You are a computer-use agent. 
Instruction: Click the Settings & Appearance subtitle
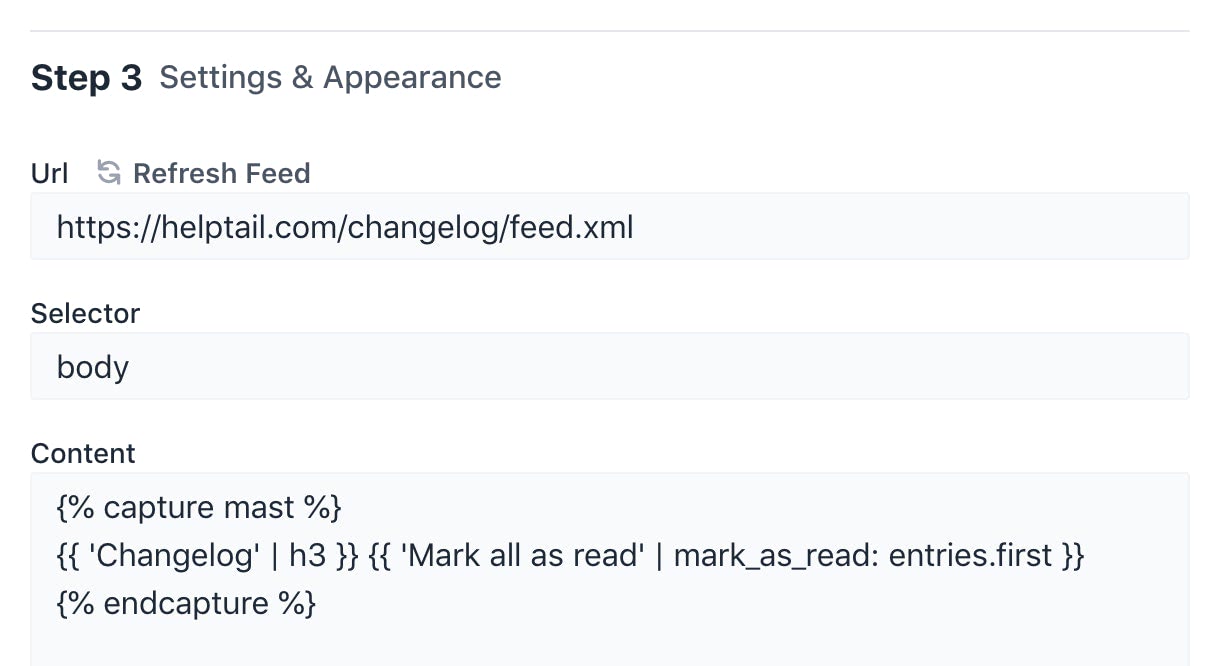point(330,78)
